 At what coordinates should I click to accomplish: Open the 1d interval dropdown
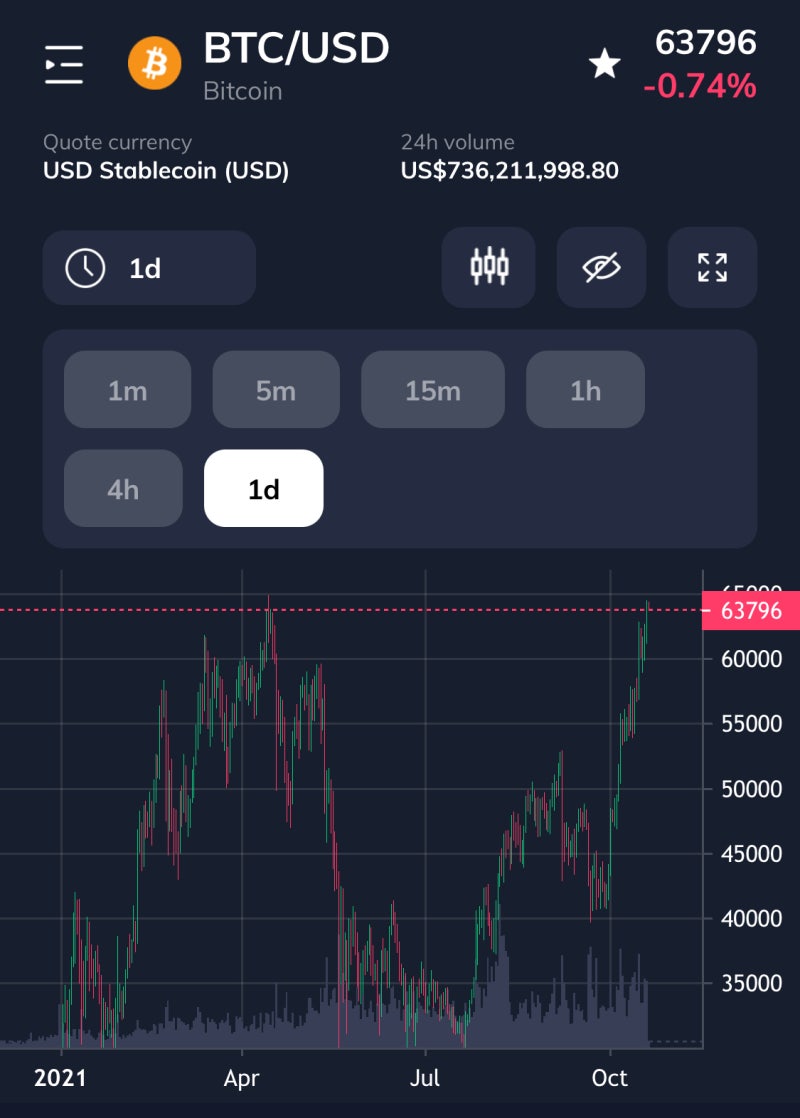pos(149,268)
